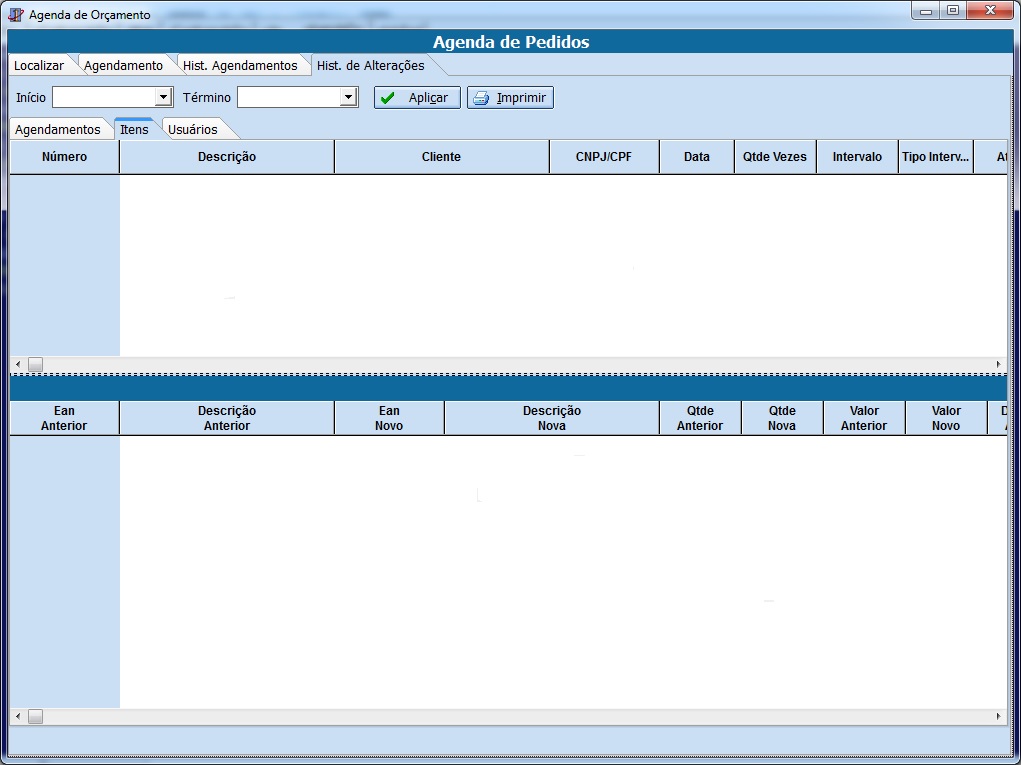The image size is (1021, 765).
Task: Close the Agenda de Orçamento window
Action: coord(990,10)
